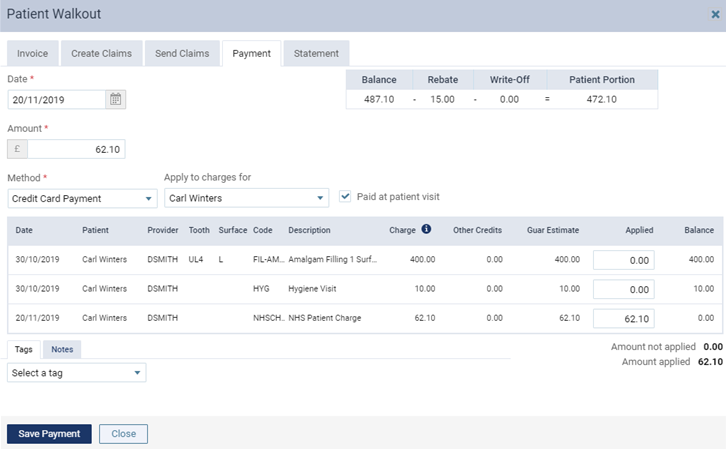Toggle Paid at patient visit checkbox
This screenshot has height=449, width=726.
345,196
